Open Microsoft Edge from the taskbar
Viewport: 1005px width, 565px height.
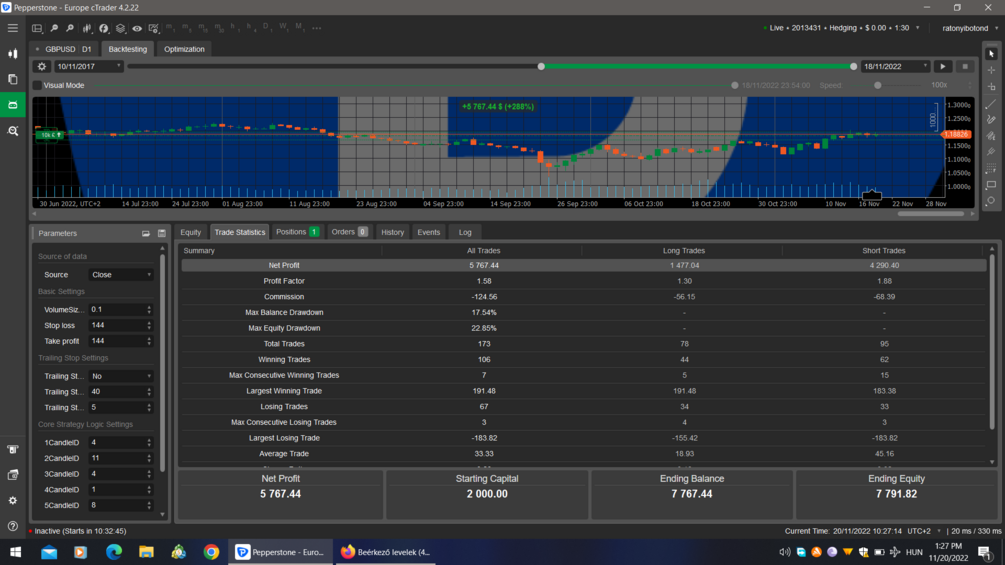point(113,552)
